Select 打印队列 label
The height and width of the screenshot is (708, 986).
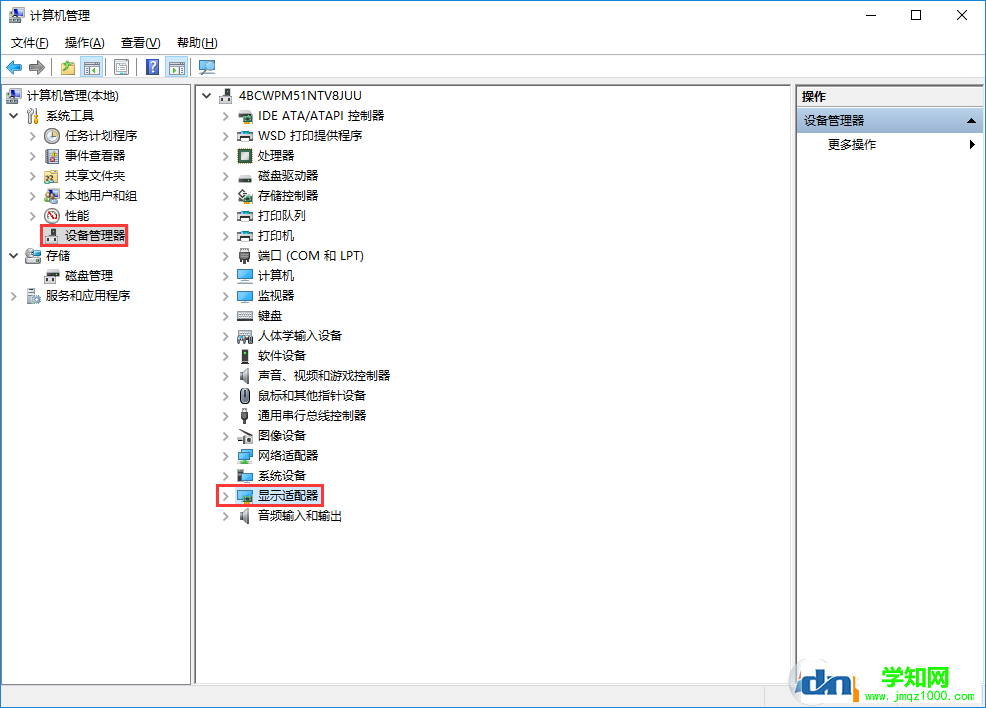click(282, 216)
